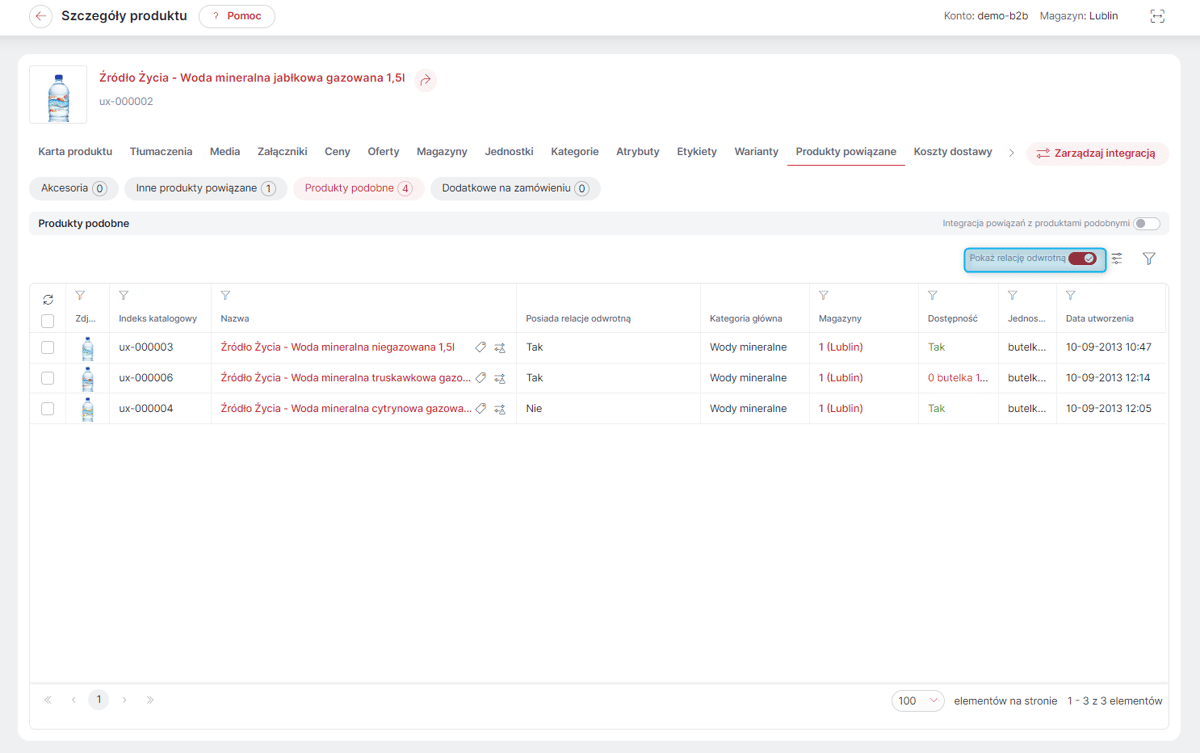
Task: Open filter for Jednos... column
Action: [1012, 296]
